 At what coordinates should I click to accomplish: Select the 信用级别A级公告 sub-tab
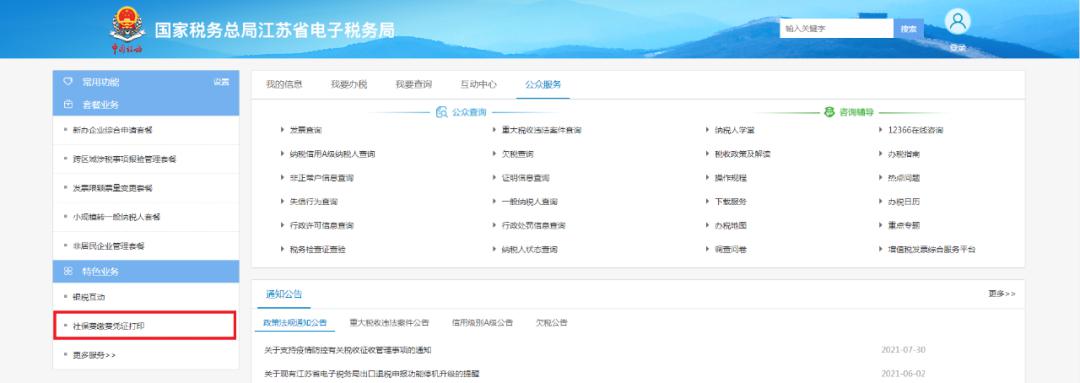click(482, 322)
